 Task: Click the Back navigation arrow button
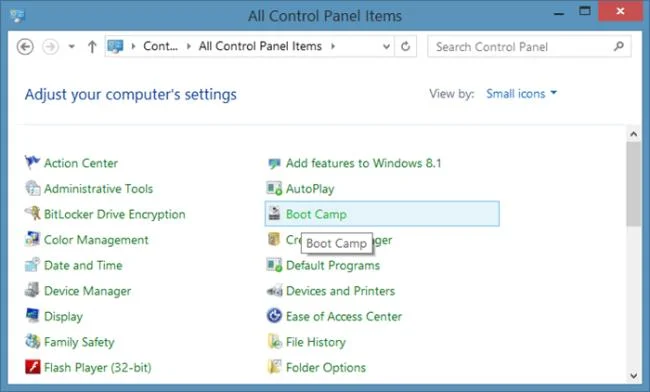coord(25,46)
